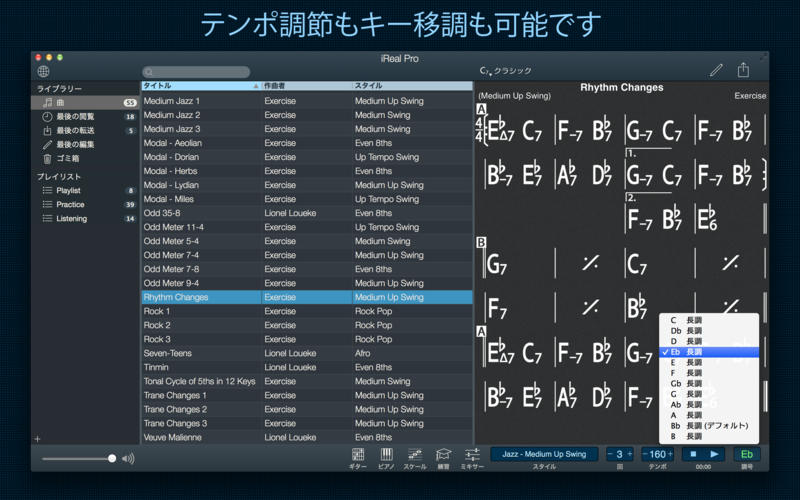Open the trash (ゴミ箱) folder

pos(85,159)
